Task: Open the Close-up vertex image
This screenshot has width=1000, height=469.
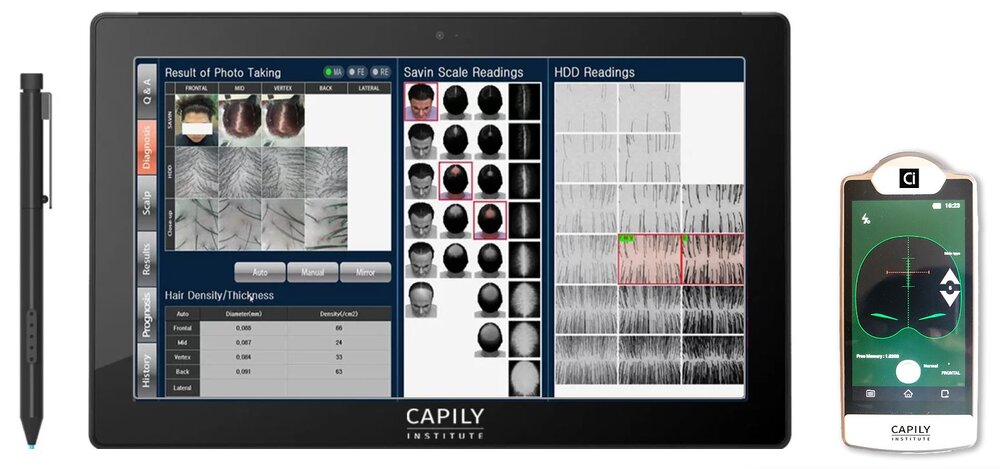Action: 283,224
